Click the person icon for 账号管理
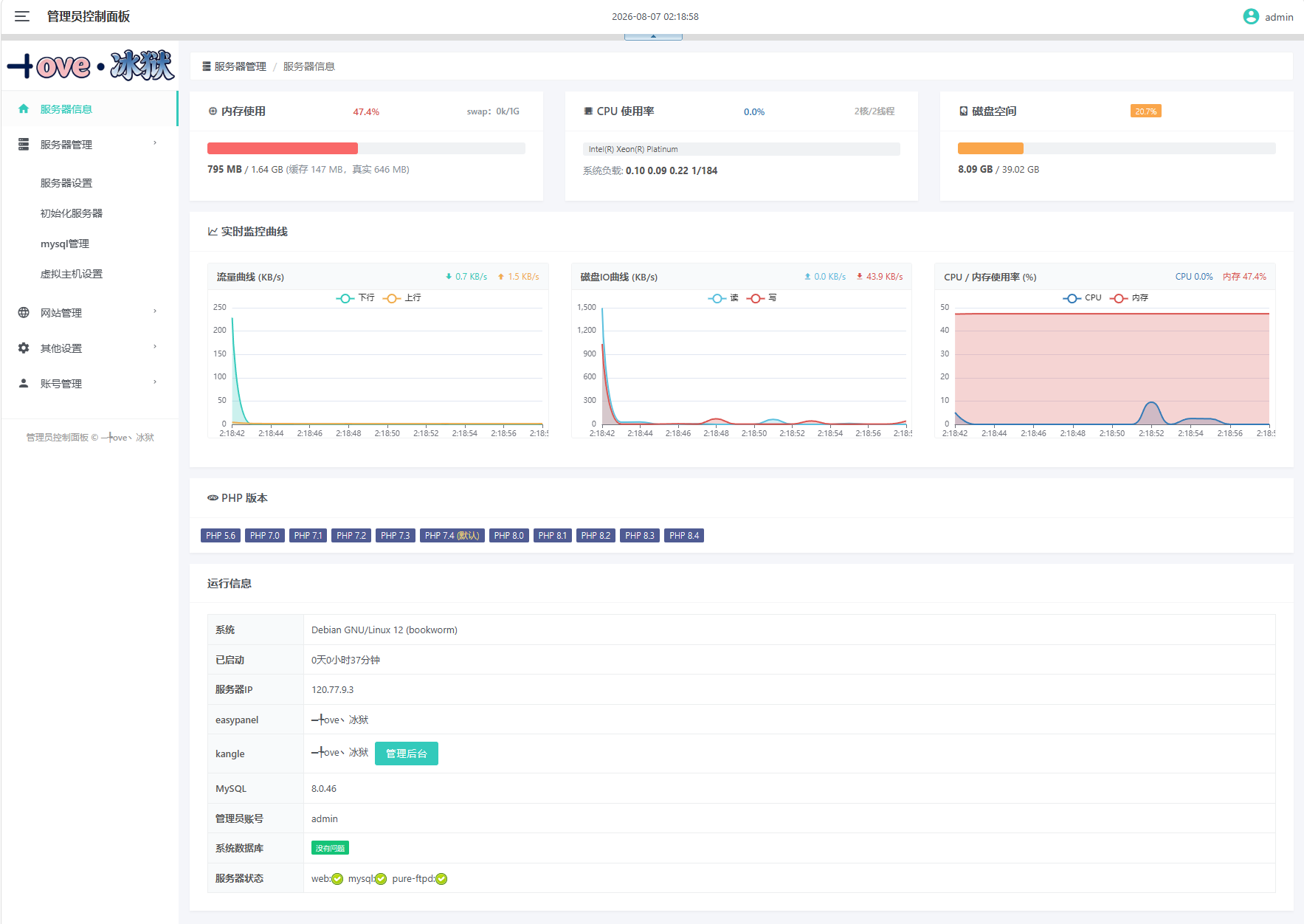 24,383
